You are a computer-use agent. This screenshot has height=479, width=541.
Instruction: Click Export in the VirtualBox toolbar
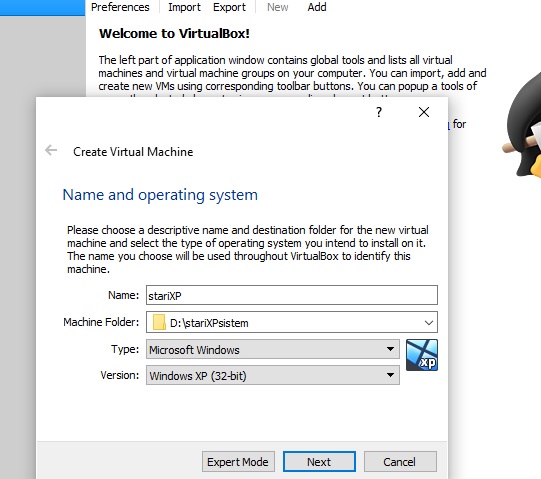[x=229, y=7]
